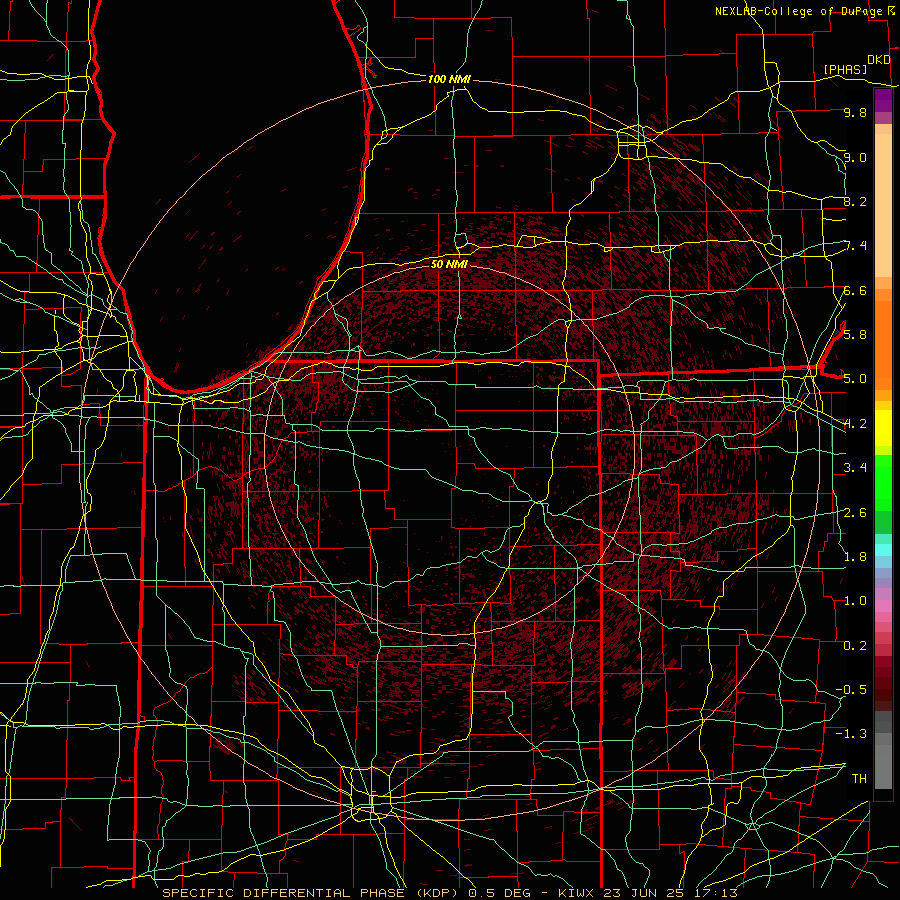
Task: Click the 23 JUN 25 17:13 timestamp in the caption
Action: (x=670, y=893)
